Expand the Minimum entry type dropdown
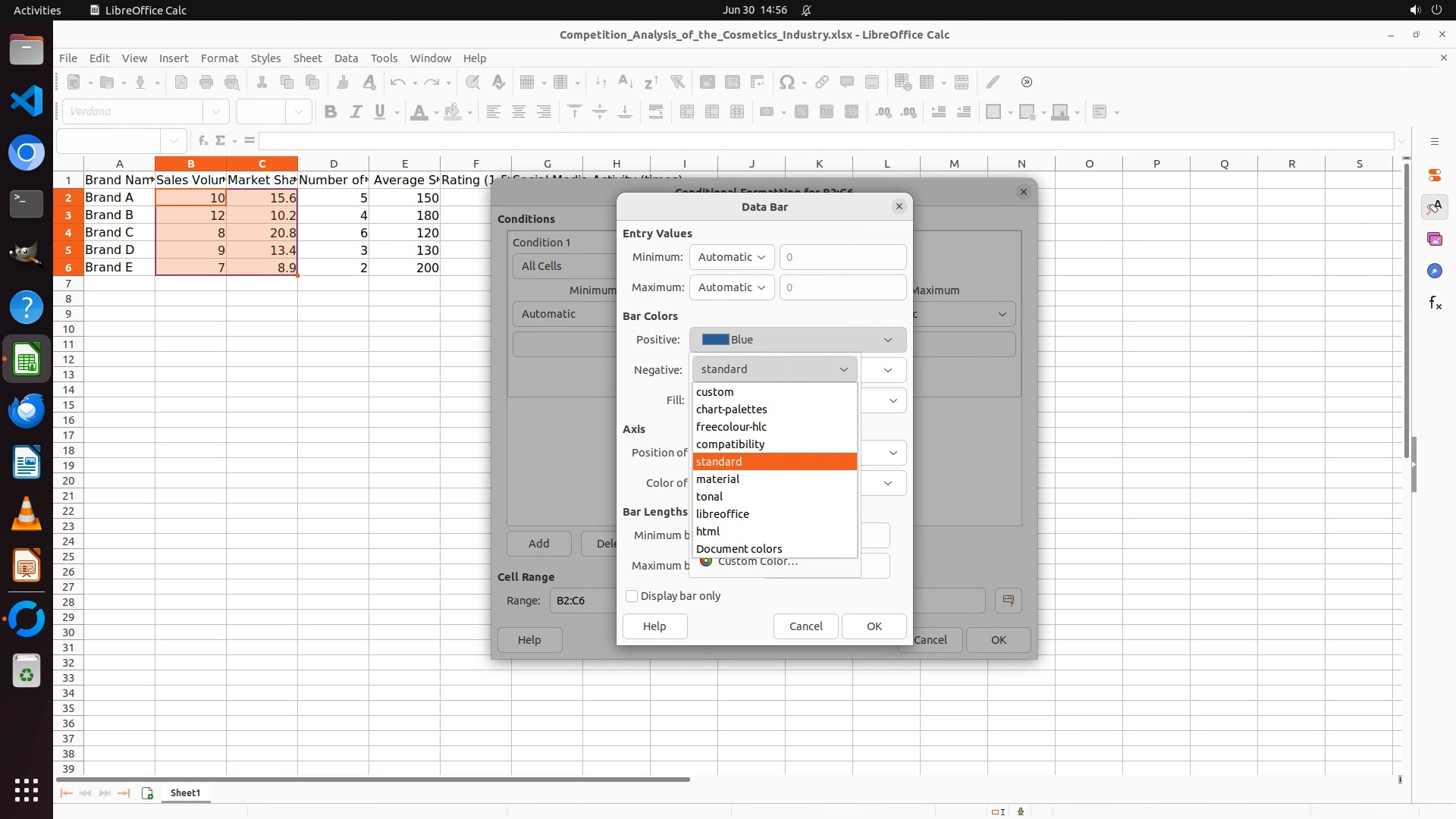 click(731, 257)
